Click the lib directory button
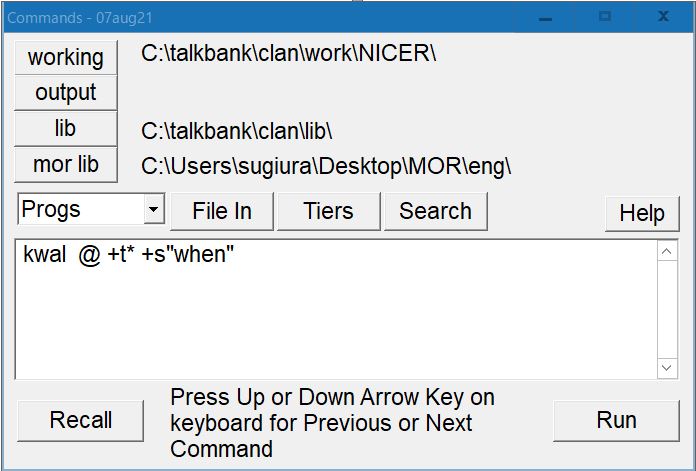 66,128
